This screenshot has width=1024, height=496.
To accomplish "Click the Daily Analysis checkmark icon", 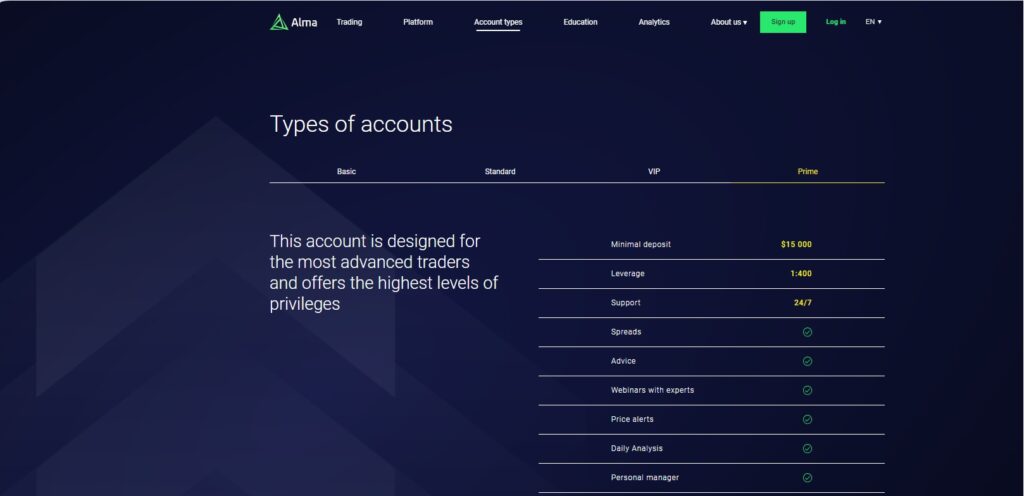I will [x=807, y=448].
